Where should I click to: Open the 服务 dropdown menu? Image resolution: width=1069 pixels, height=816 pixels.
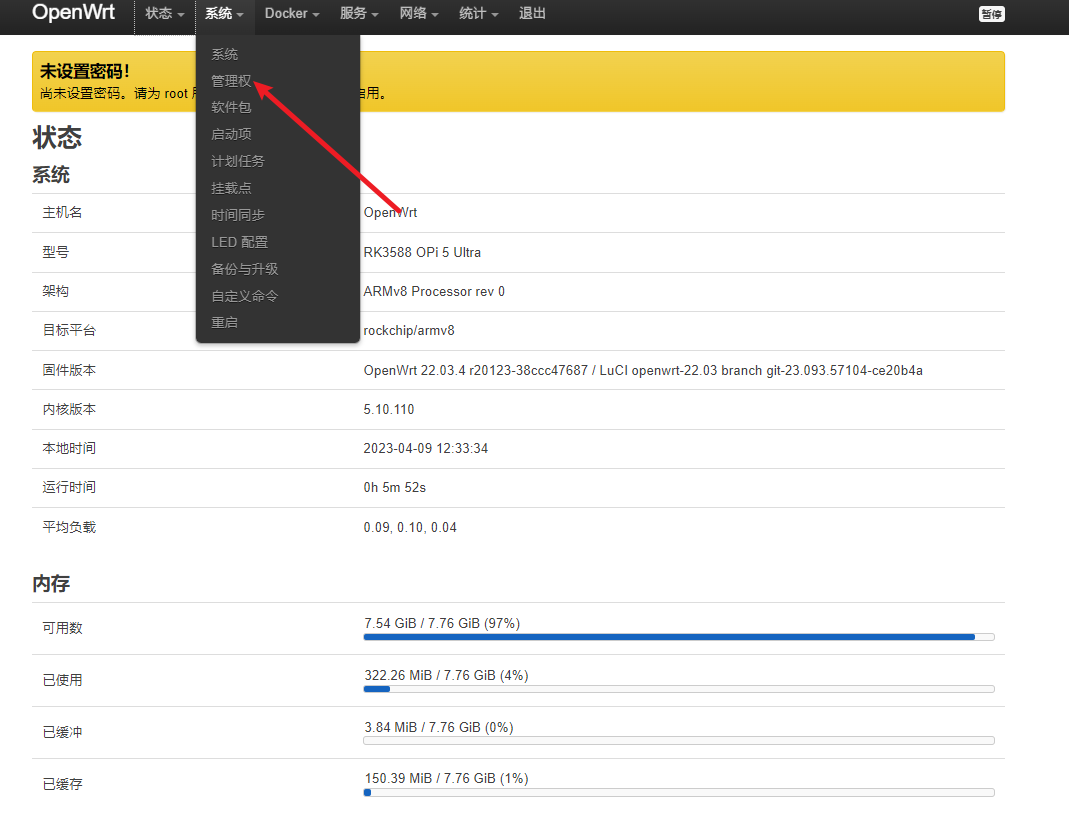tap(359, 14)
